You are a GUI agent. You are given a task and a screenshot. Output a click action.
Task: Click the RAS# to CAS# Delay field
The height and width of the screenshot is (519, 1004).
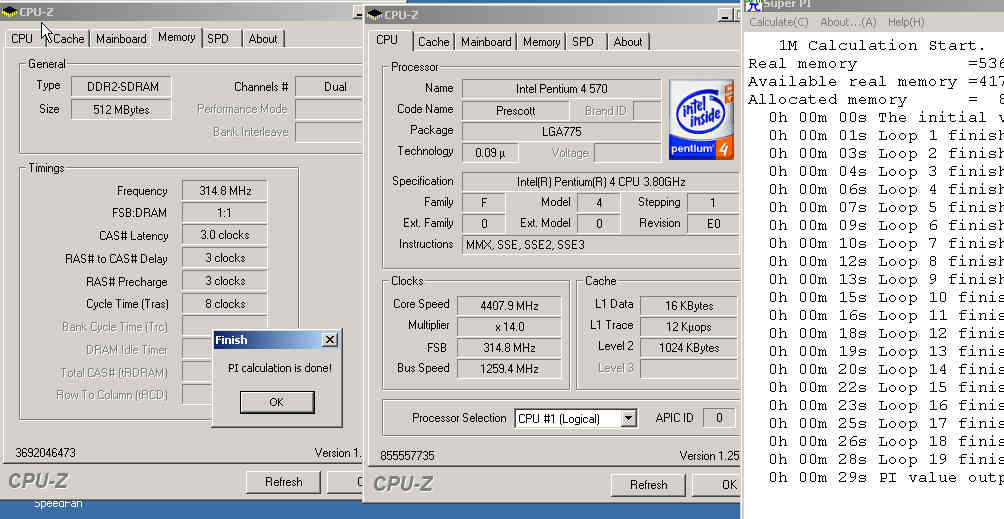coord(224,258)
